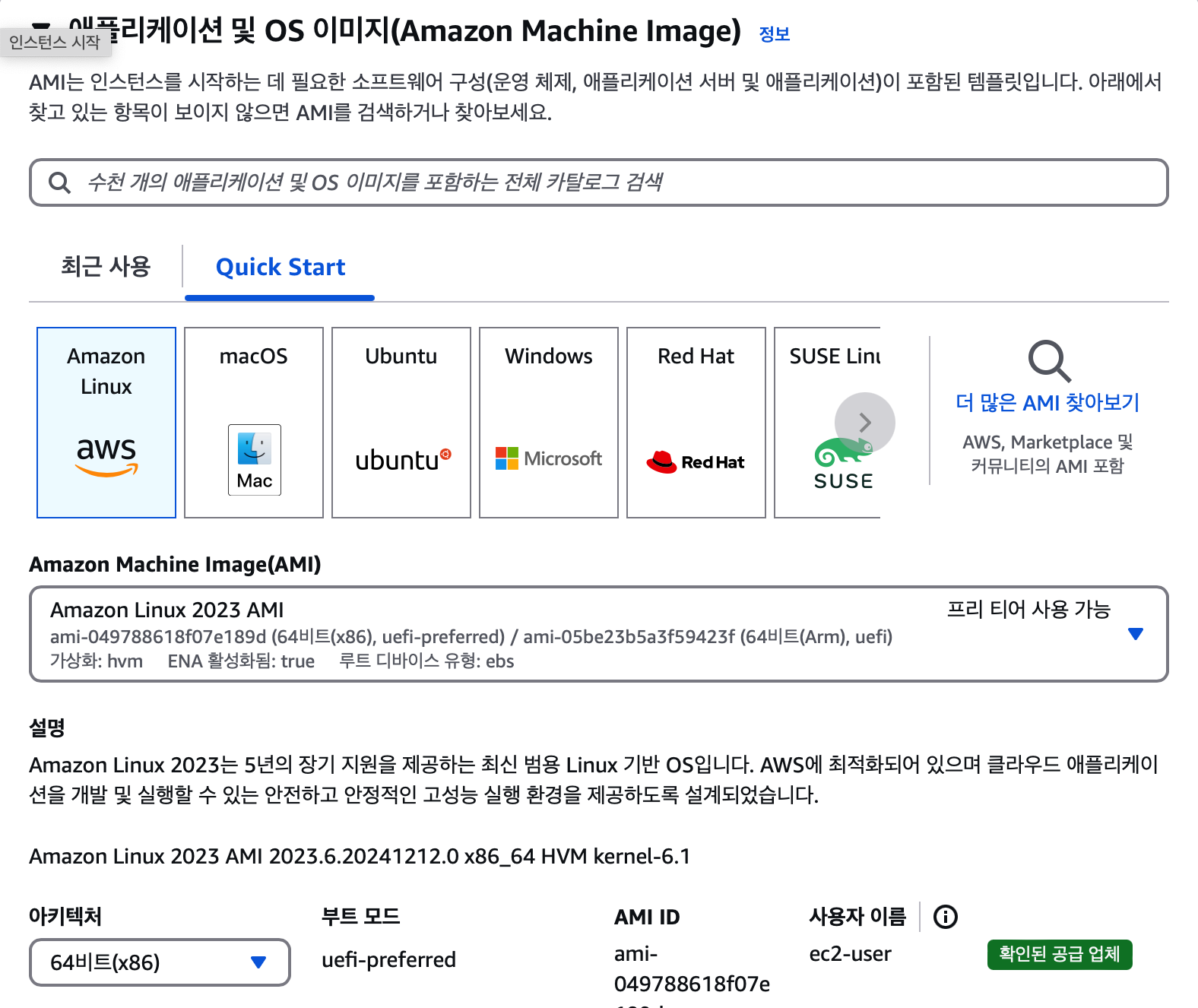This screenshot has height=1008, width=1198.
Task: Focus the AMI catalog search field
Action: 598,182
